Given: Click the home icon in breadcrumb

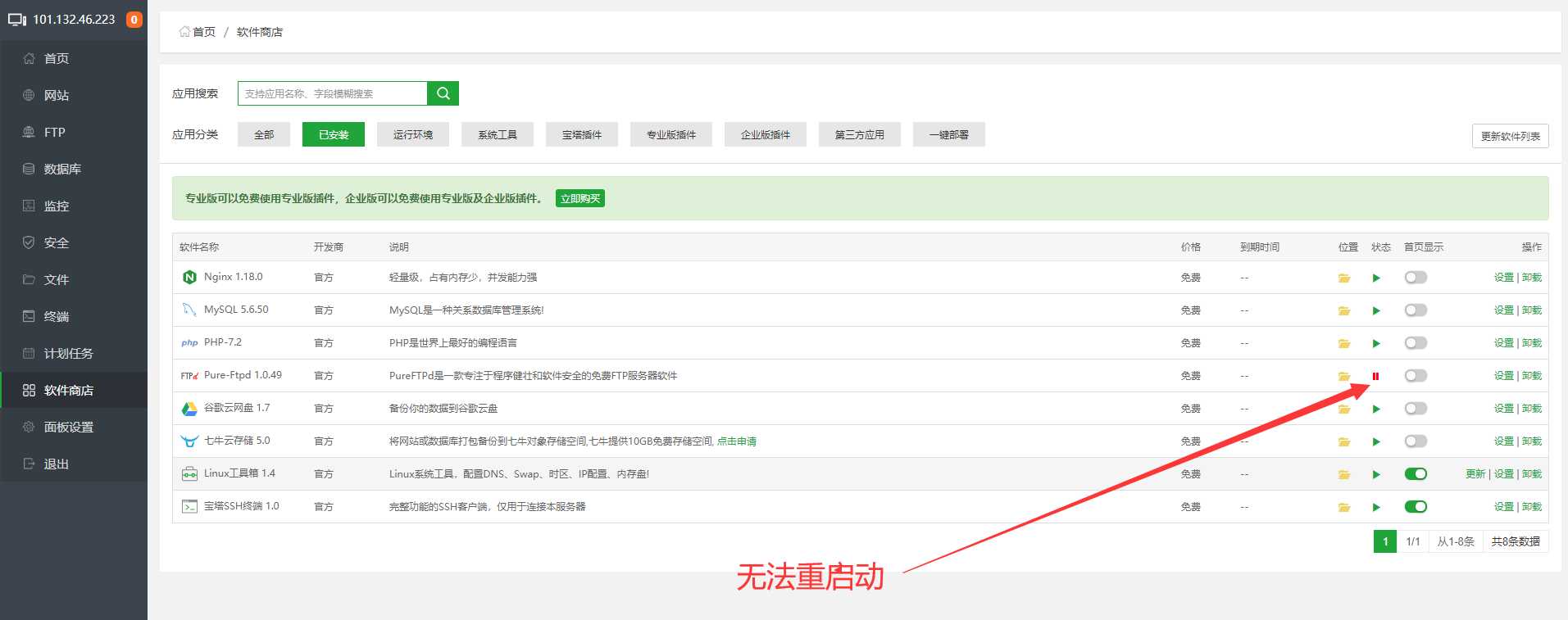Looking at the screenshot, I should coord(184,32).
